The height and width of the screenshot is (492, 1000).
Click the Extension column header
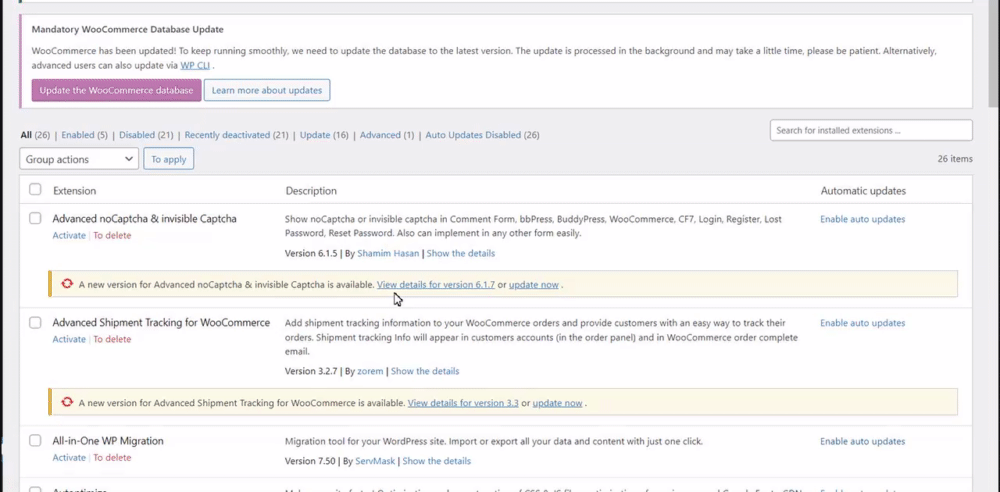[x=75, y=191]
